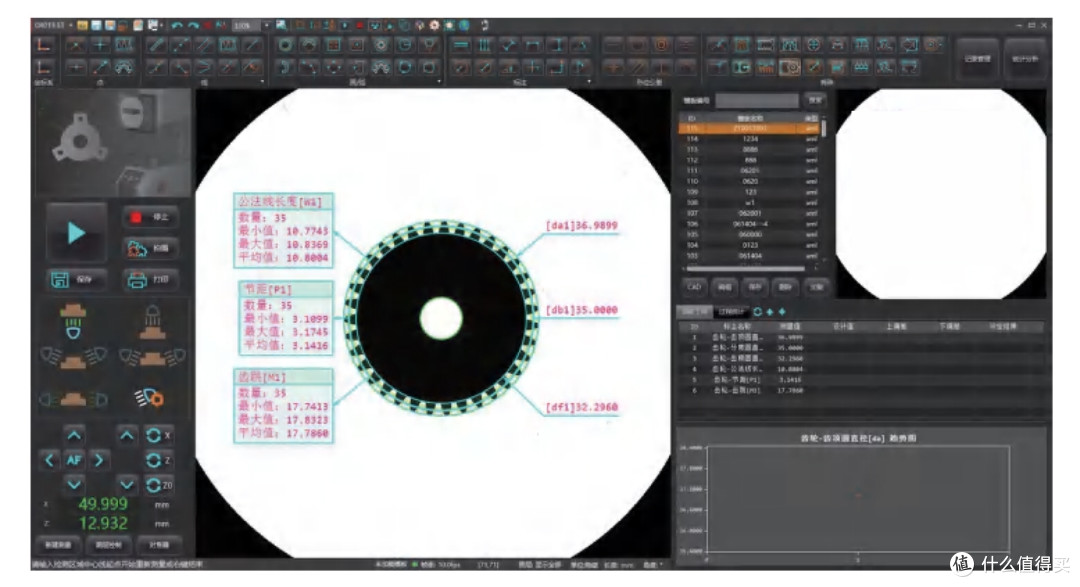Screen dimensions: 1080x587
Task: Select program row 114 named 1234
Action: click(x=750, y=139)
